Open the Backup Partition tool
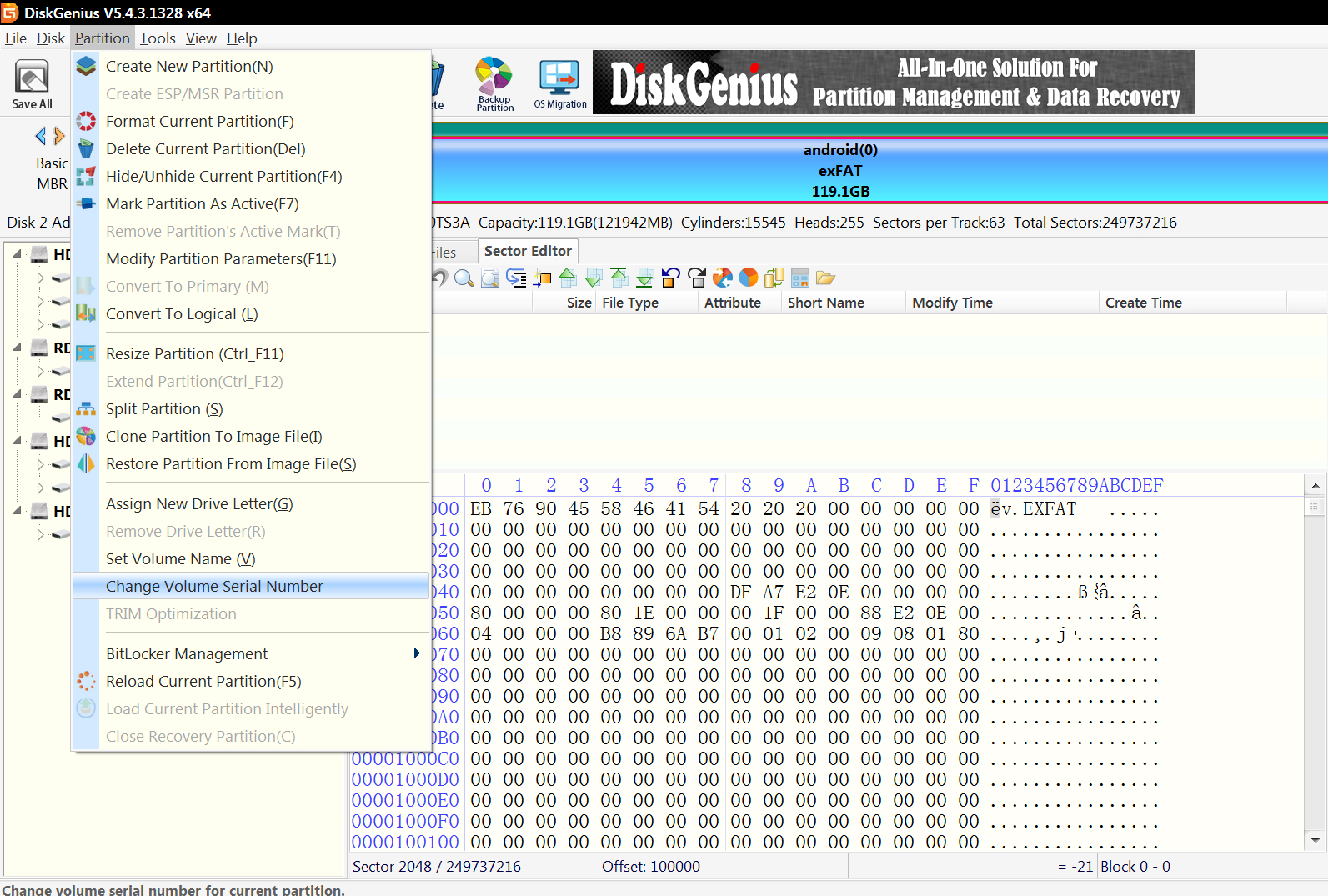This screenshot has height=896, width=1328. point(494,83)
